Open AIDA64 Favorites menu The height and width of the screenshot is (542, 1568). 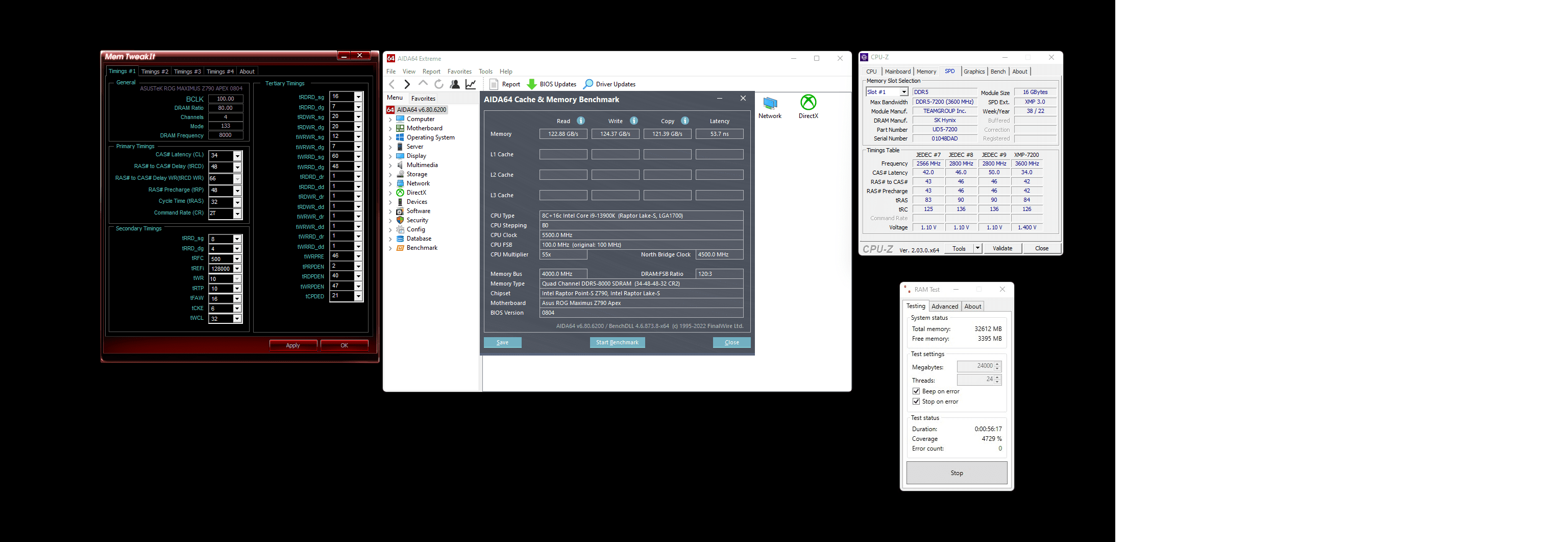point(459,71)
